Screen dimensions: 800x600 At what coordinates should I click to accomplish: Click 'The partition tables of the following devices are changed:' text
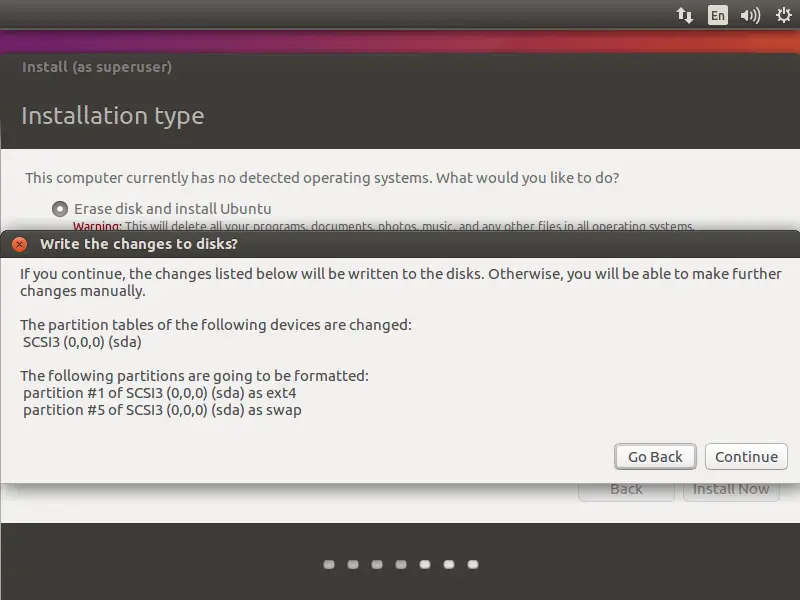tap(216, 325)
